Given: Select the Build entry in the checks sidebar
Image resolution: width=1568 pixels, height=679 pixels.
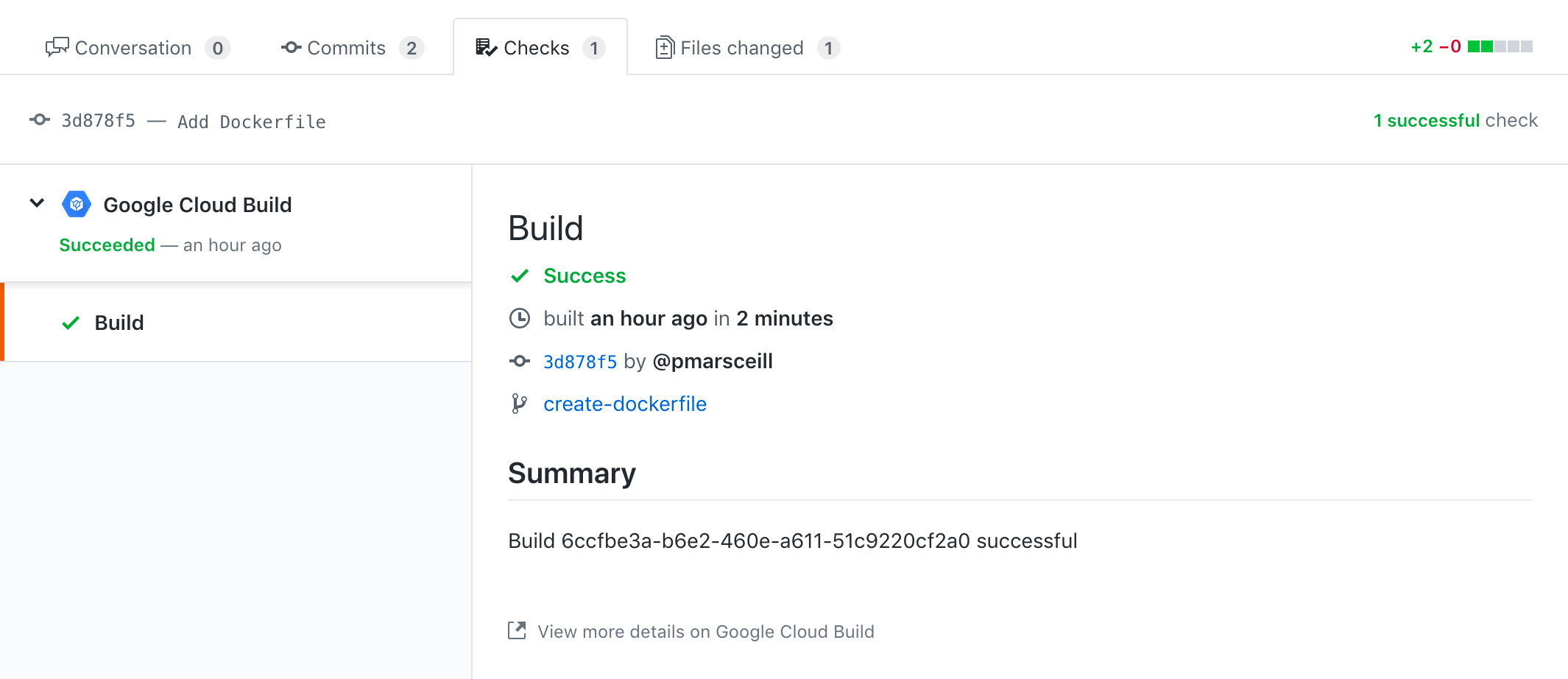Looking at the screenshot, I should click(x=119, y=322).
